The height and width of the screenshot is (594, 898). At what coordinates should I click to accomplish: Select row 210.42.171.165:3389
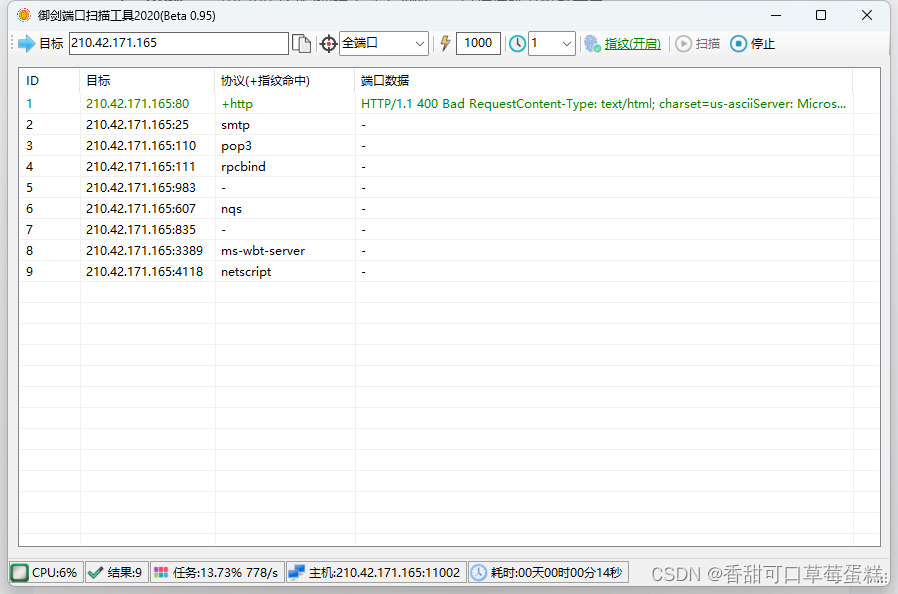point(450,251)
